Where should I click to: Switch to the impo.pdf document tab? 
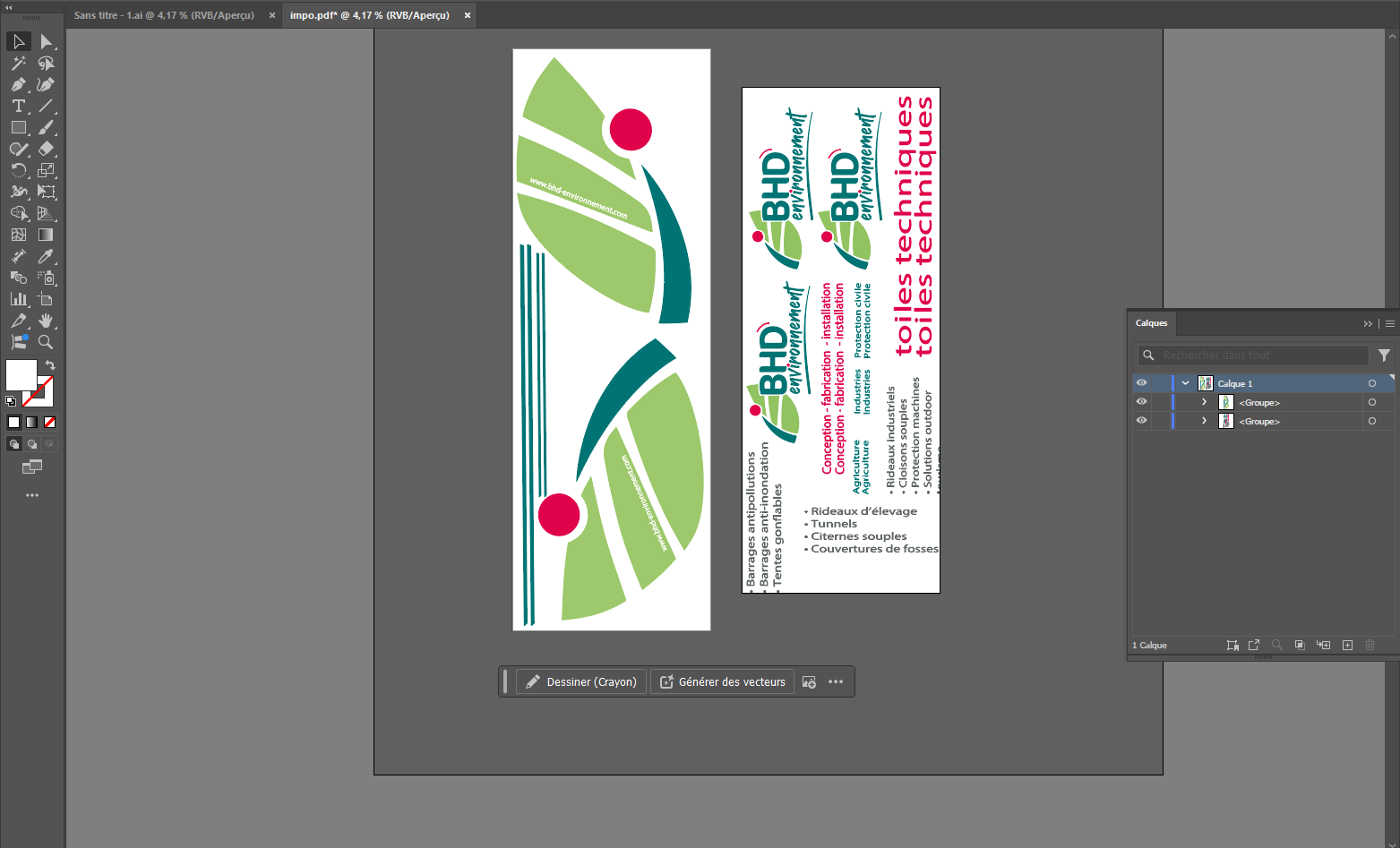pos(369,15)
